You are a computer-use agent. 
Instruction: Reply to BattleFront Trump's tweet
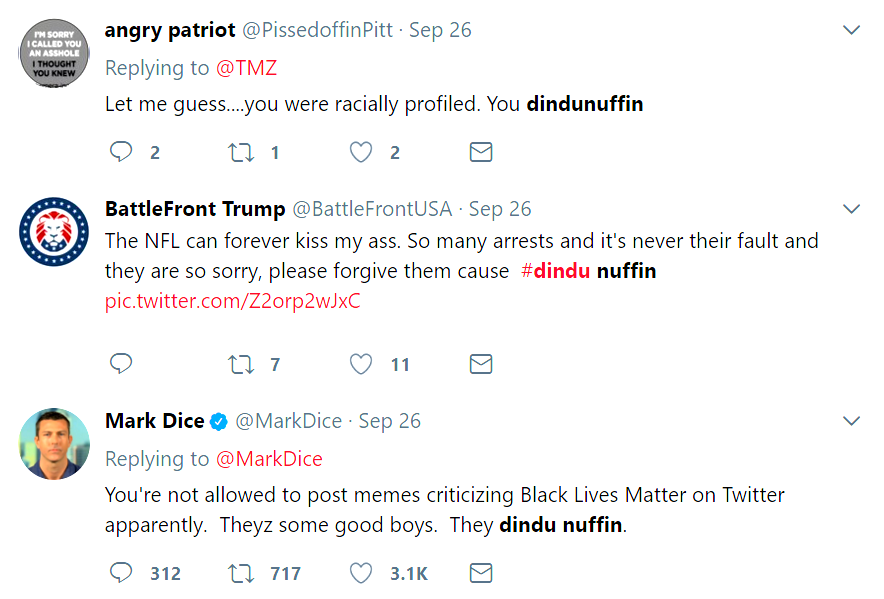pyautogui.click(x=121, y=364)
